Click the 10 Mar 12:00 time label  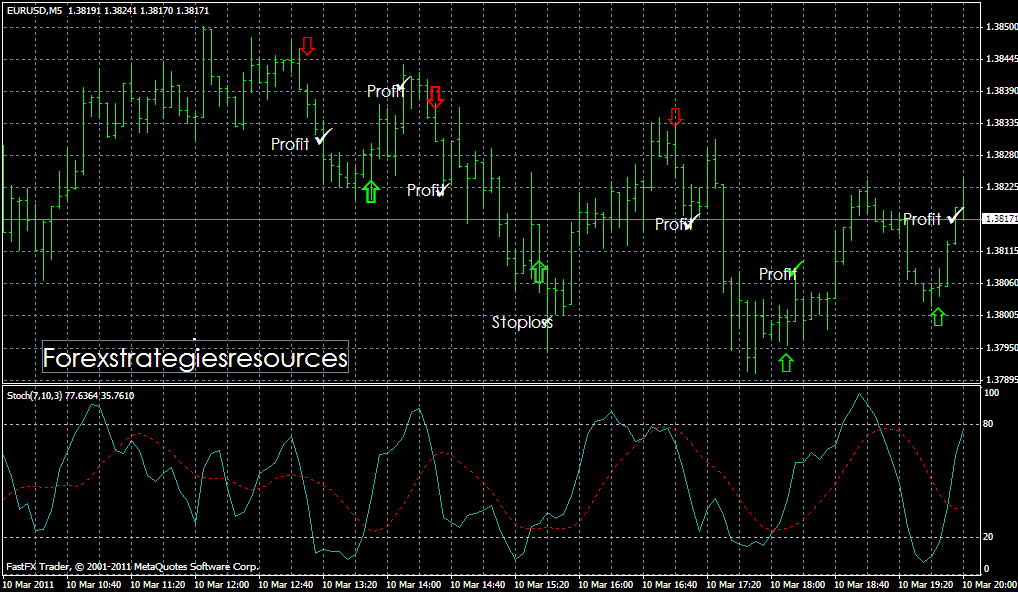coord(221,585)
